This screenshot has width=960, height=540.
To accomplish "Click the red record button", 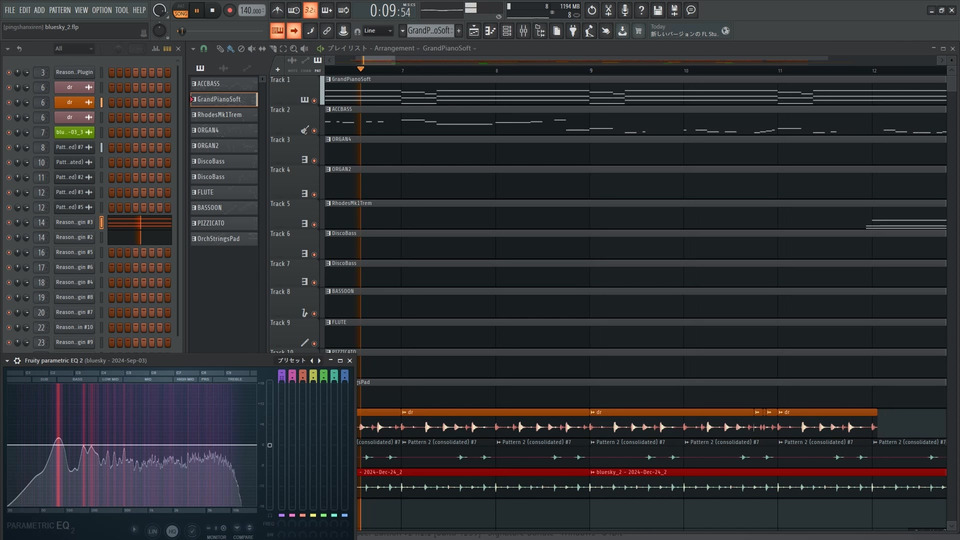I will point(230,10).
